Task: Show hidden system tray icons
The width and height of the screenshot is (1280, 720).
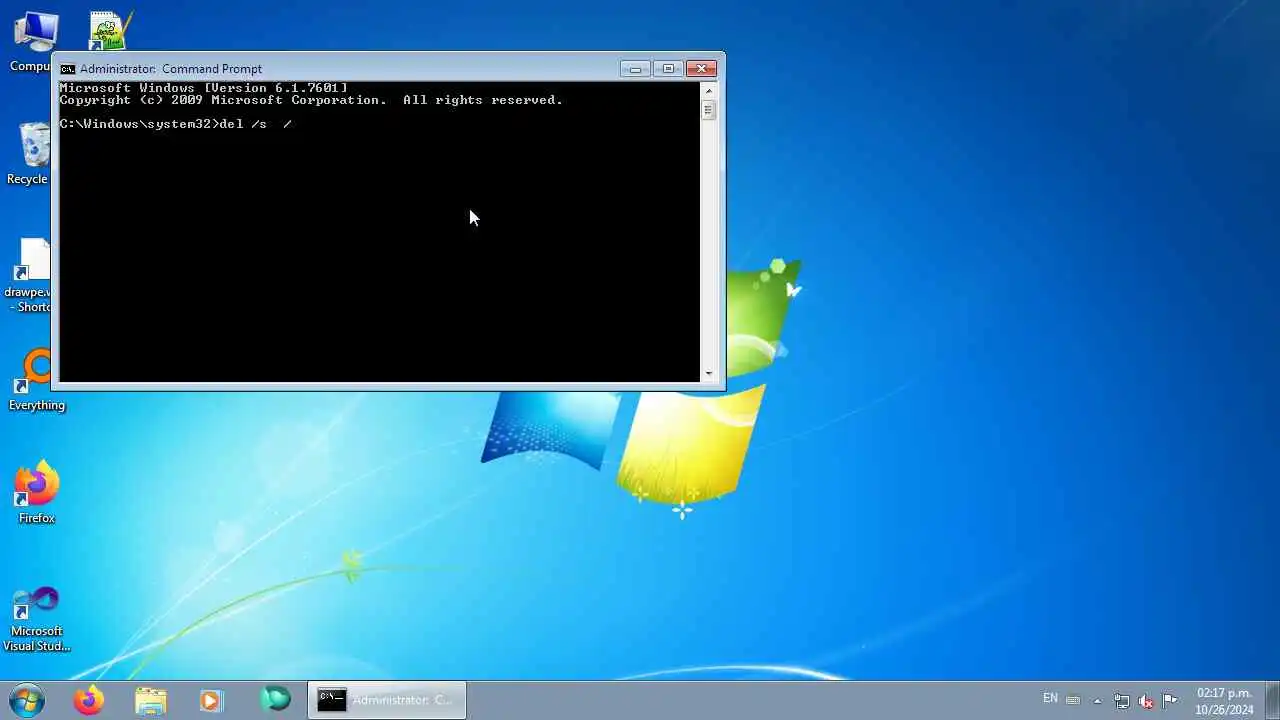Action: (x=1097, y=701)
